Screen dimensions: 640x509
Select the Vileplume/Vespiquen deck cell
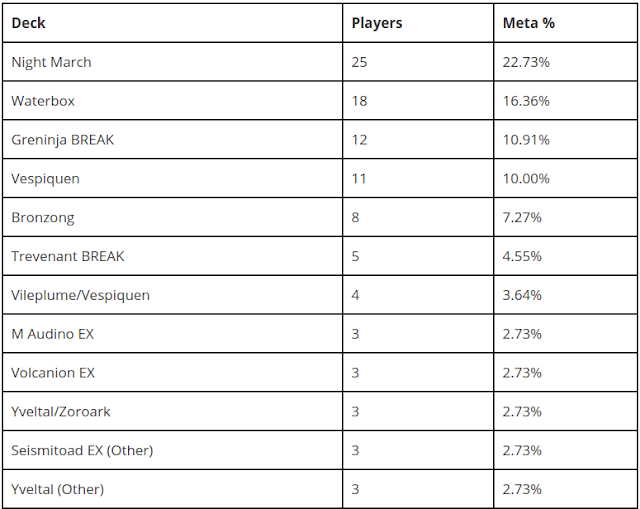[x=172, y=295]
